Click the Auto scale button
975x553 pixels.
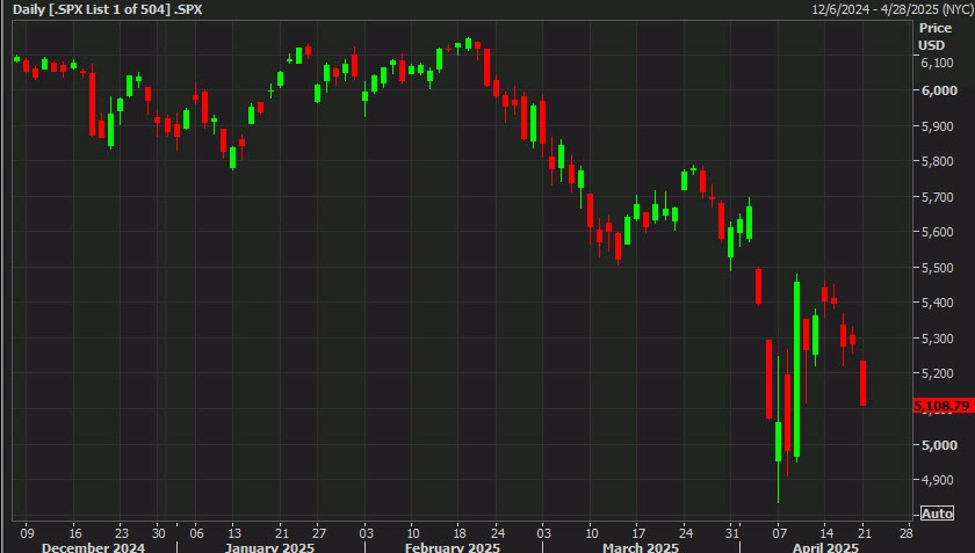tap(937, 513)
